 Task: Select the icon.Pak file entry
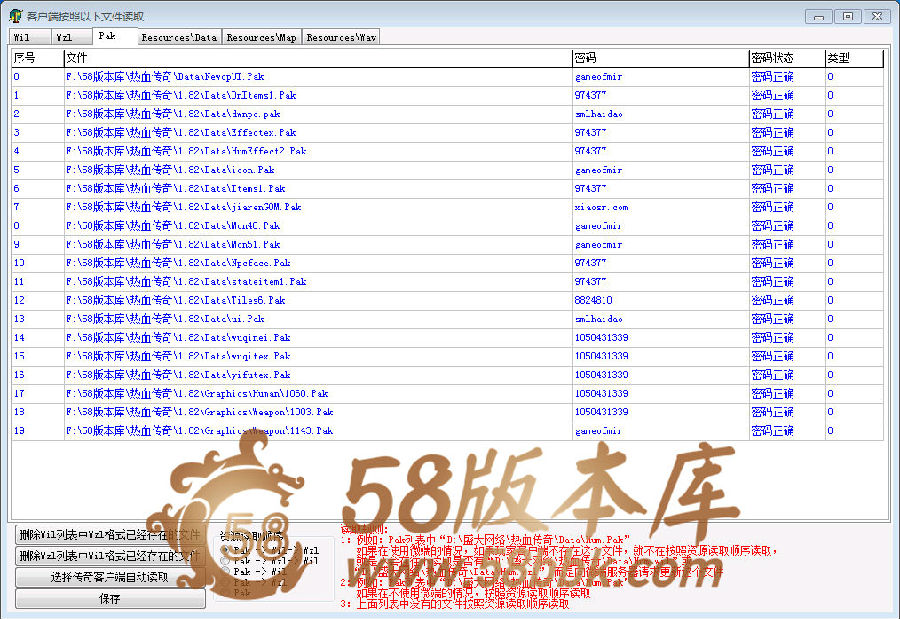(170, 170)
